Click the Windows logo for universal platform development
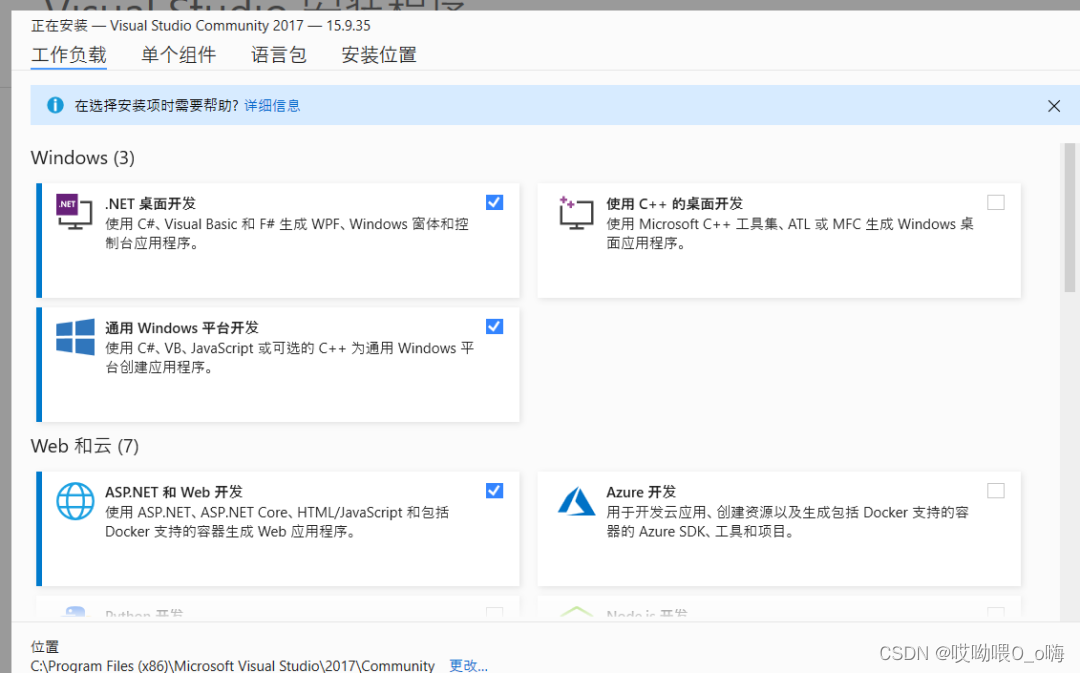The height and width of the screenshot is (673, 1080). tap(75, 337)
